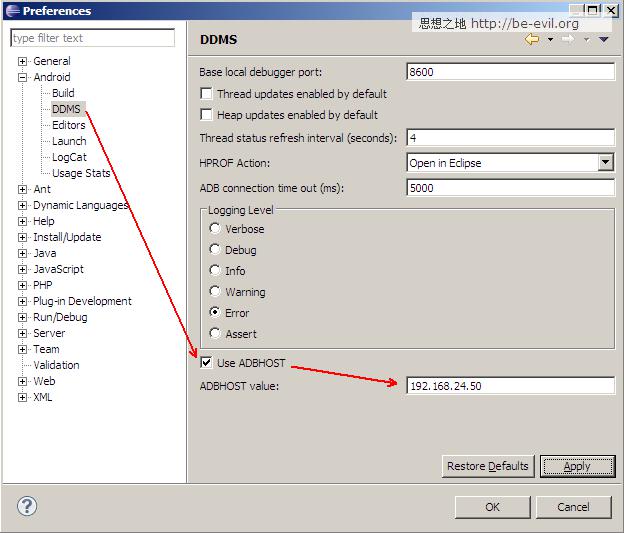The width and height of the screenshot is (624, 533).
Task: Expand the General tree node
Action: pyautogui.click(x=22, y=61)
